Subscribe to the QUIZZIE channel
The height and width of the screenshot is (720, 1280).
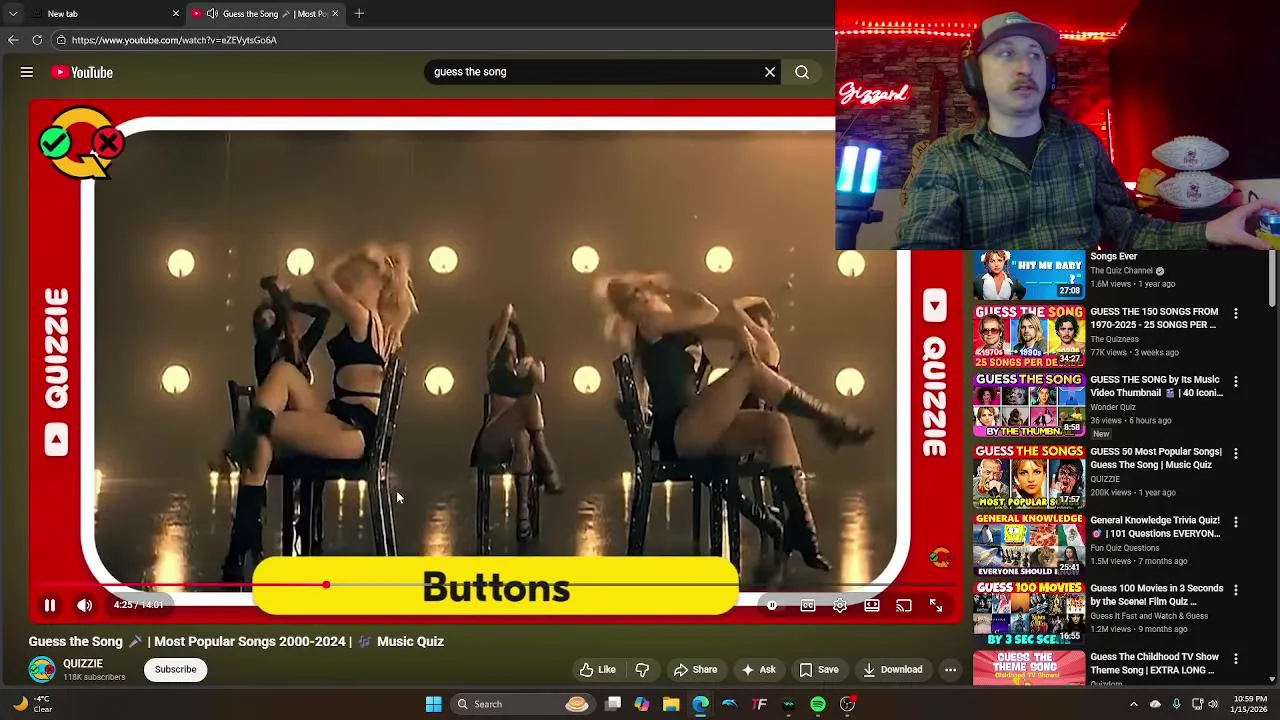175,670
